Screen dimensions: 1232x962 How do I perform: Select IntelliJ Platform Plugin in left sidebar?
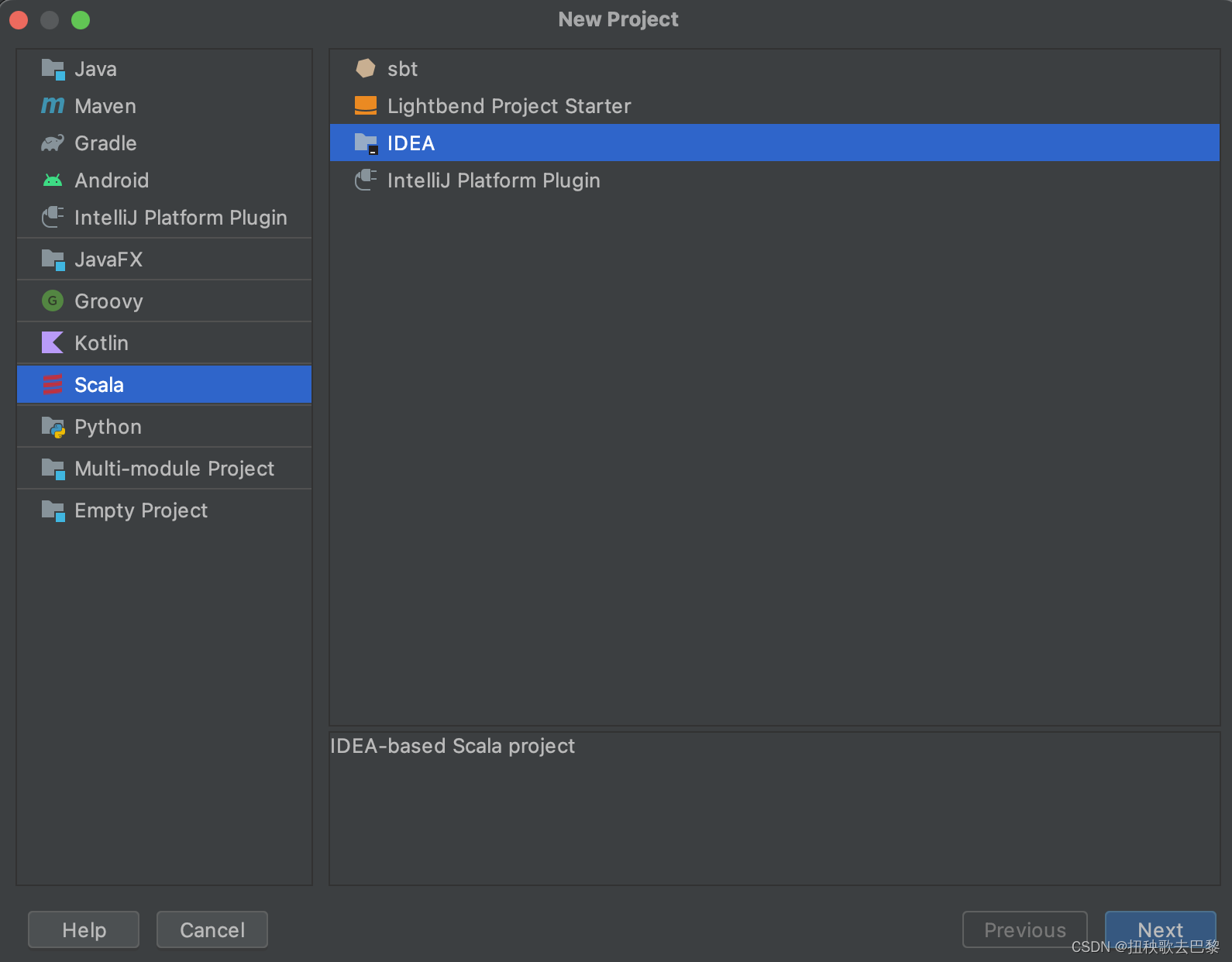coord(164,218)
